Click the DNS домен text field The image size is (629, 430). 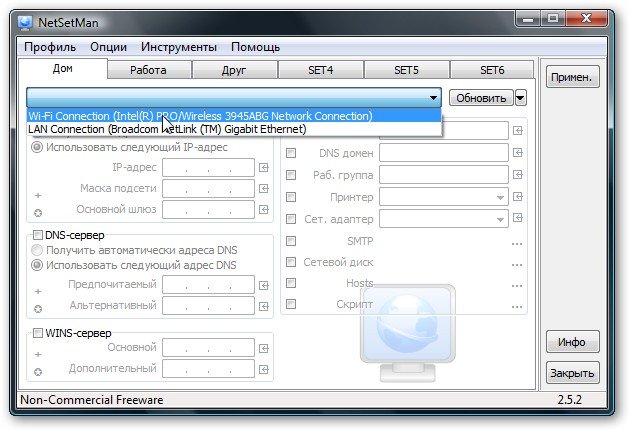[x=444, y=153]
